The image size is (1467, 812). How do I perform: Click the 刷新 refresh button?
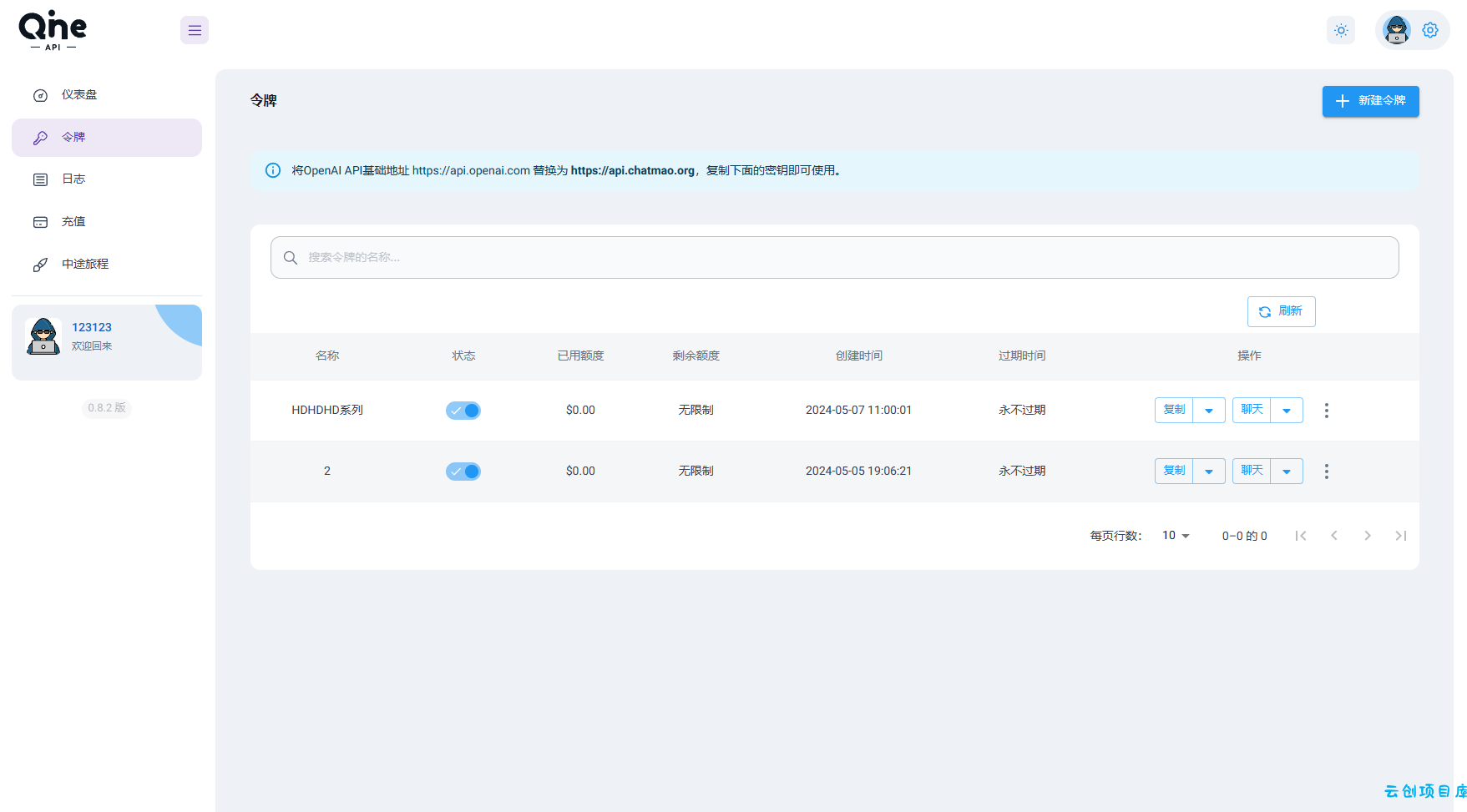(1281, 311)
